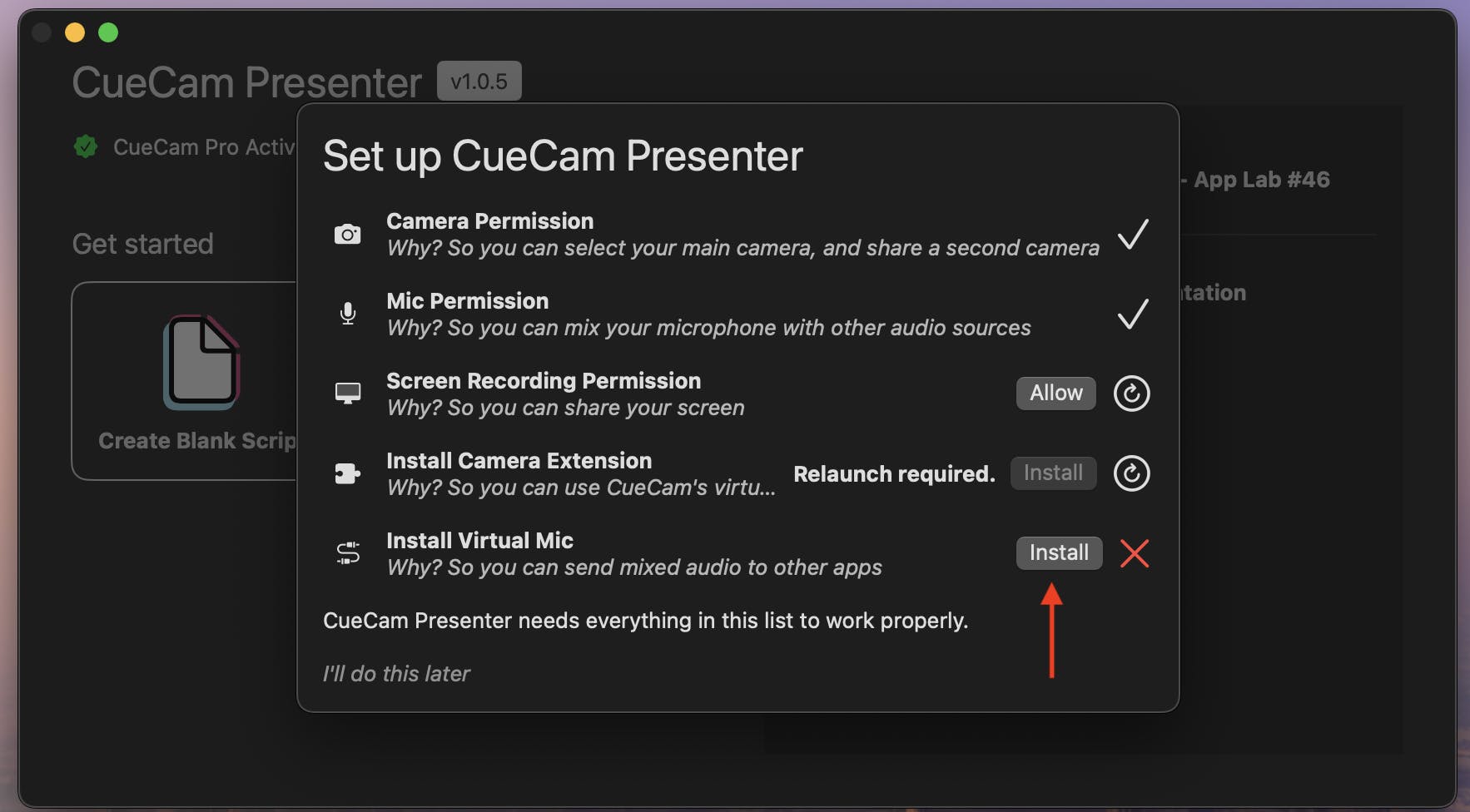Click the extension icon beside Install Camera Extension
Image resolution: width=1470 pixels, height=812 pixels.
pos(347,473)
